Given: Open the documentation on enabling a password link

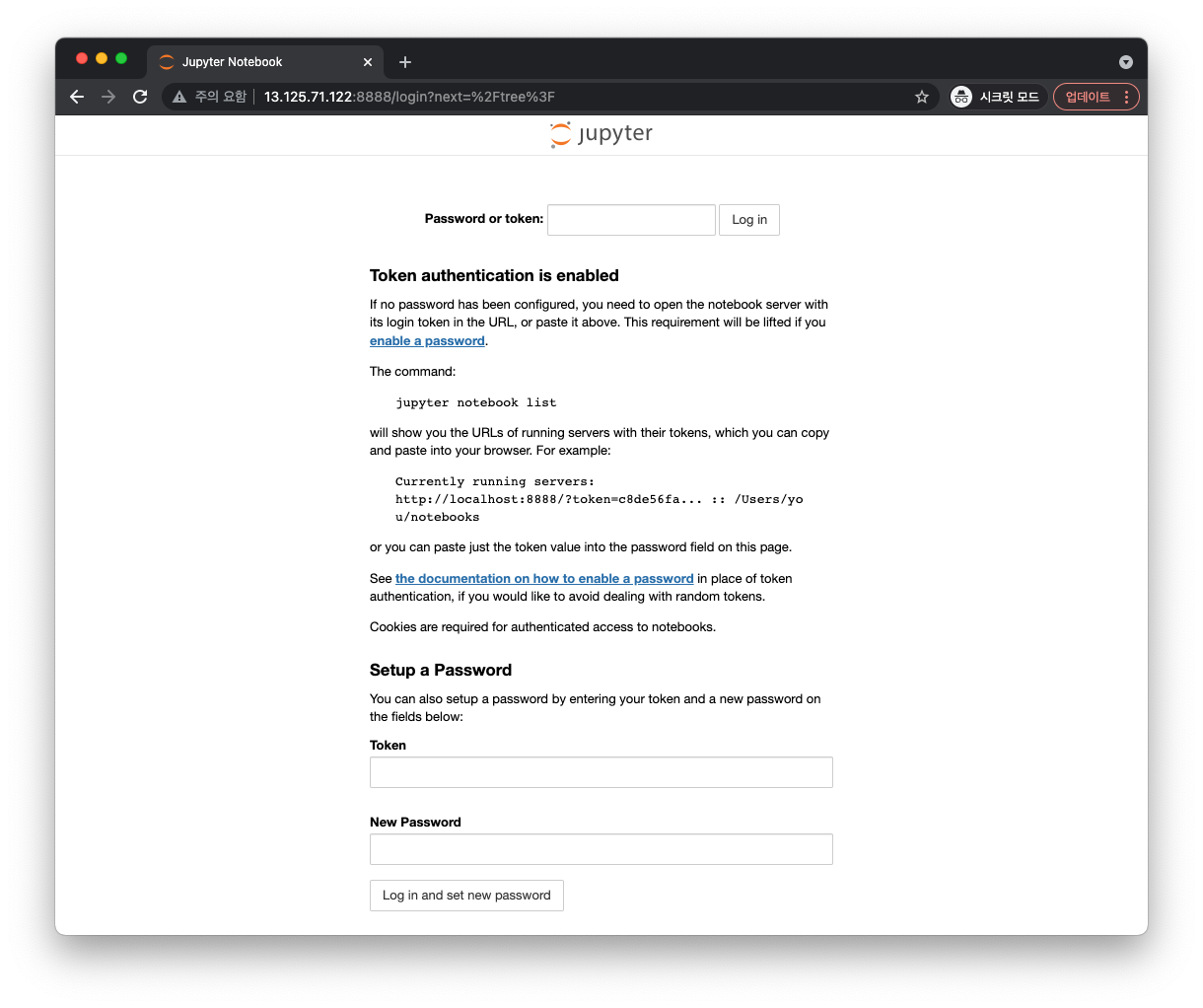Looking at the screenshot, I should (x=544, y=579).
